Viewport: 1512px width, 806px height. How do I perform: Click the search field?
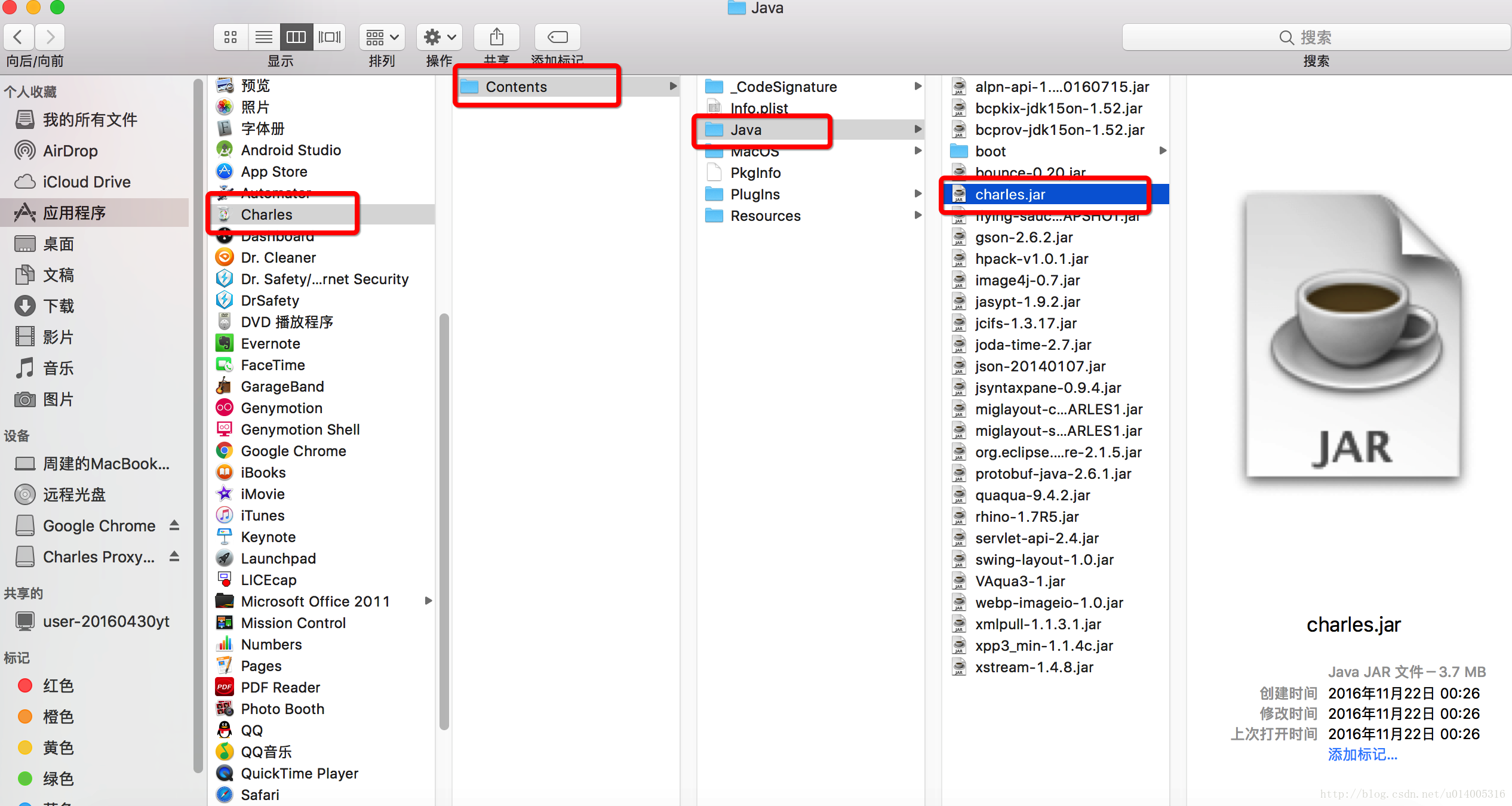click(x=1316, y=37)
